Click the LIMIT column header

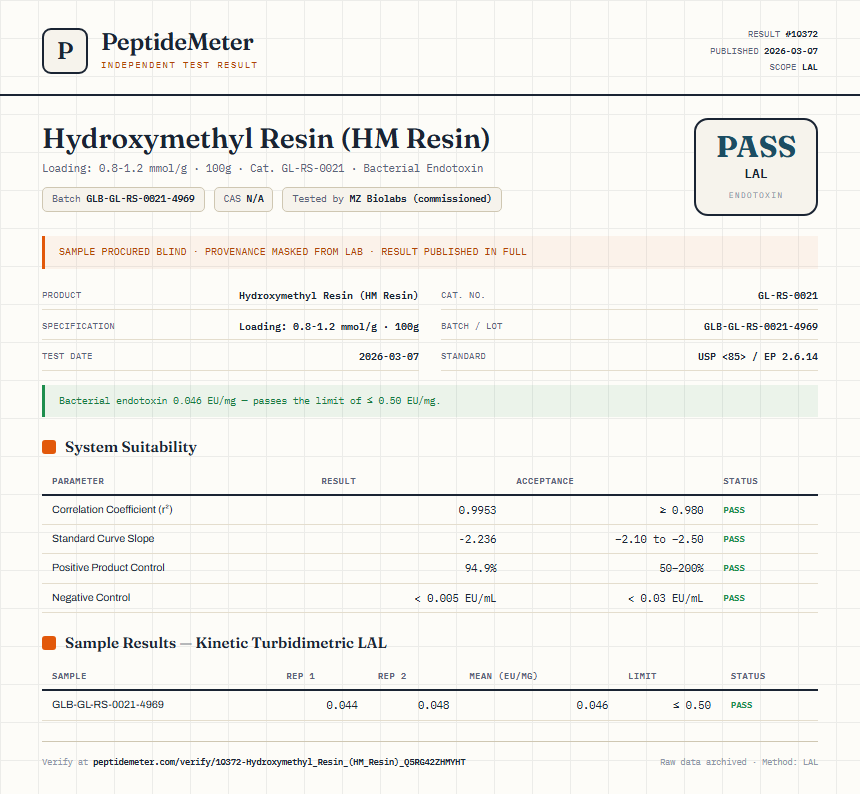click(x=642, y=676)
